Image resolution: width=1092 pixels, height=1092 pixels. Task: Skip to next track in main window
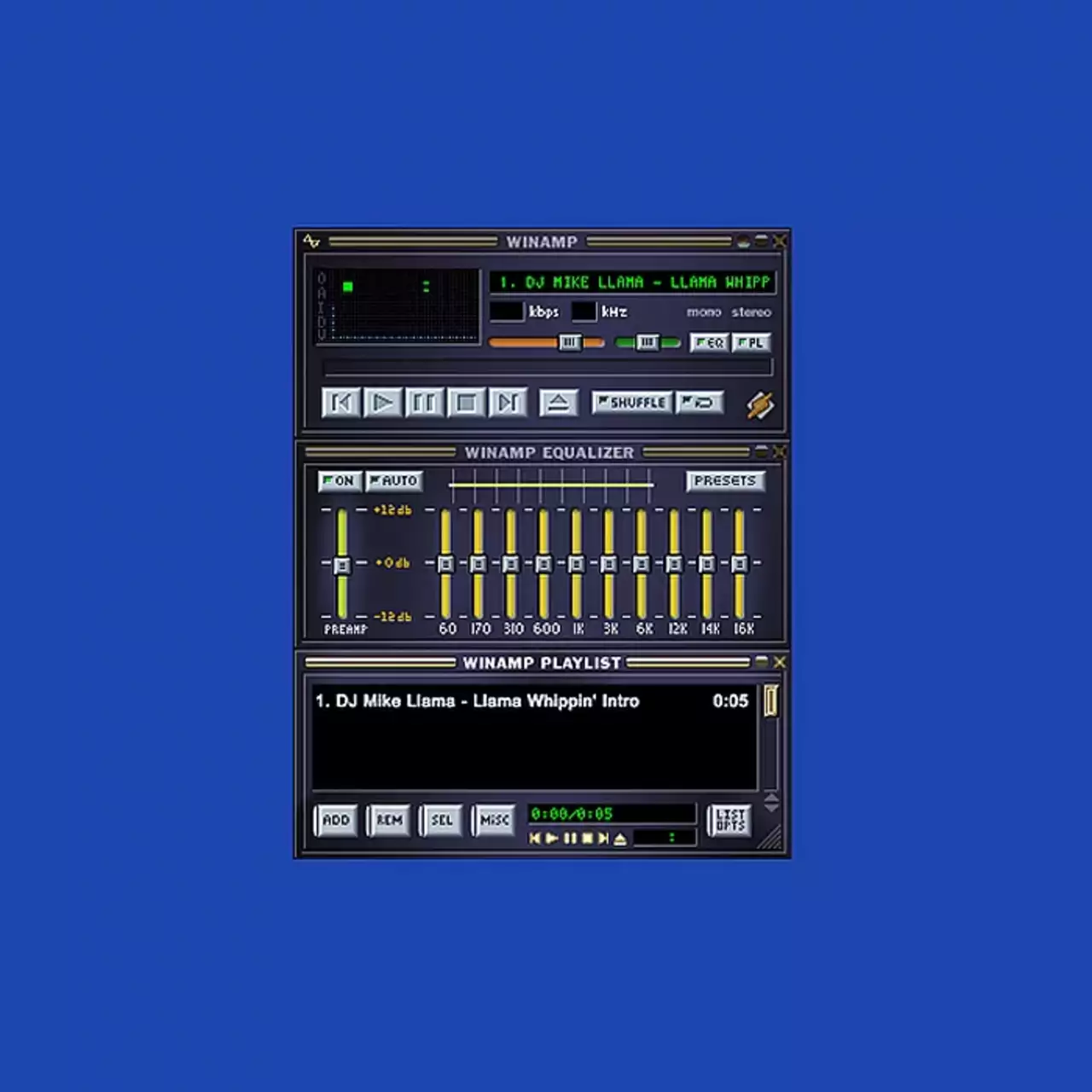click(x=508, y=403)
